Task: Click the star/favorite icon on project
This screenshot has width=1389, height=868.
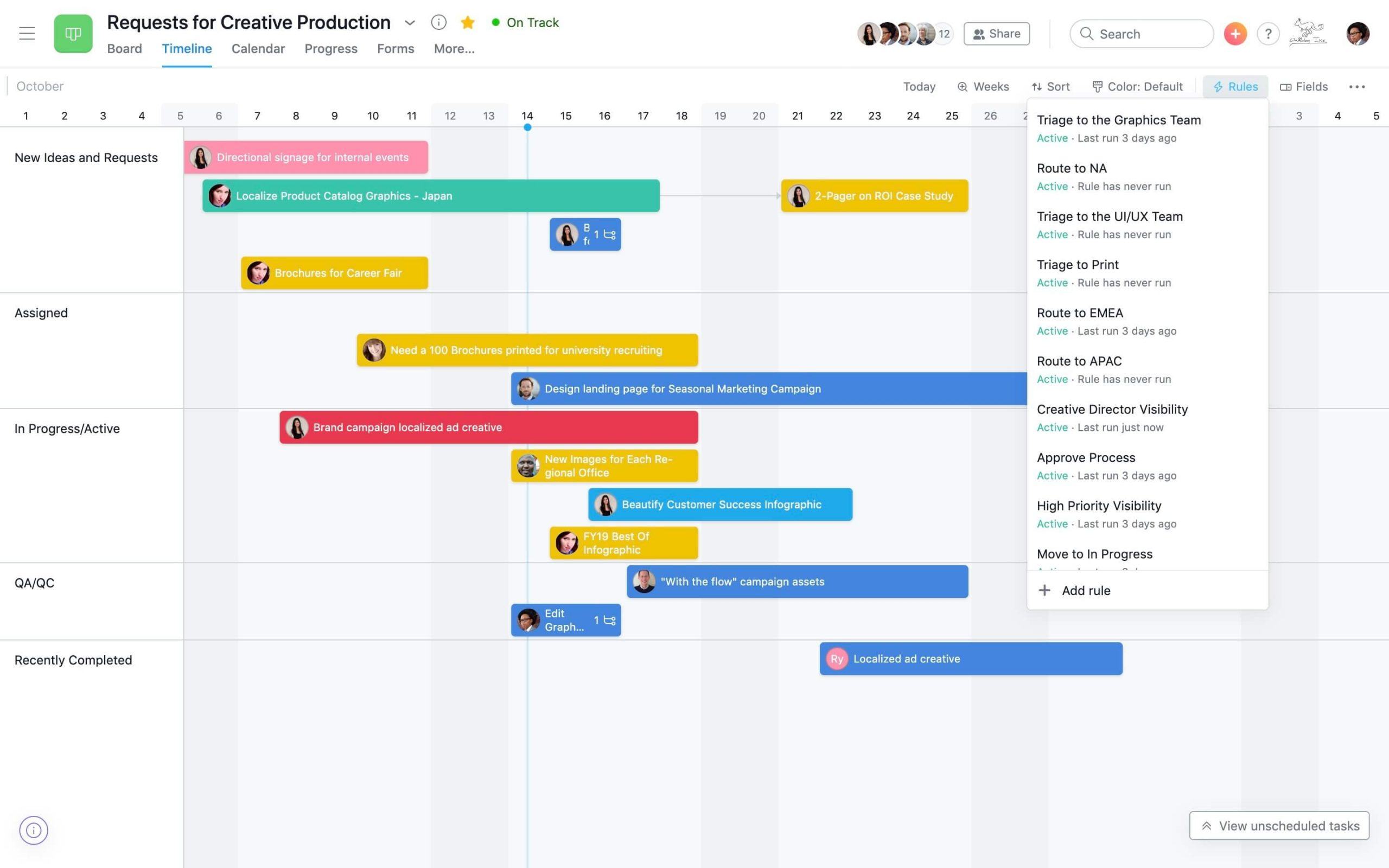Action: (x=467, y=21)
